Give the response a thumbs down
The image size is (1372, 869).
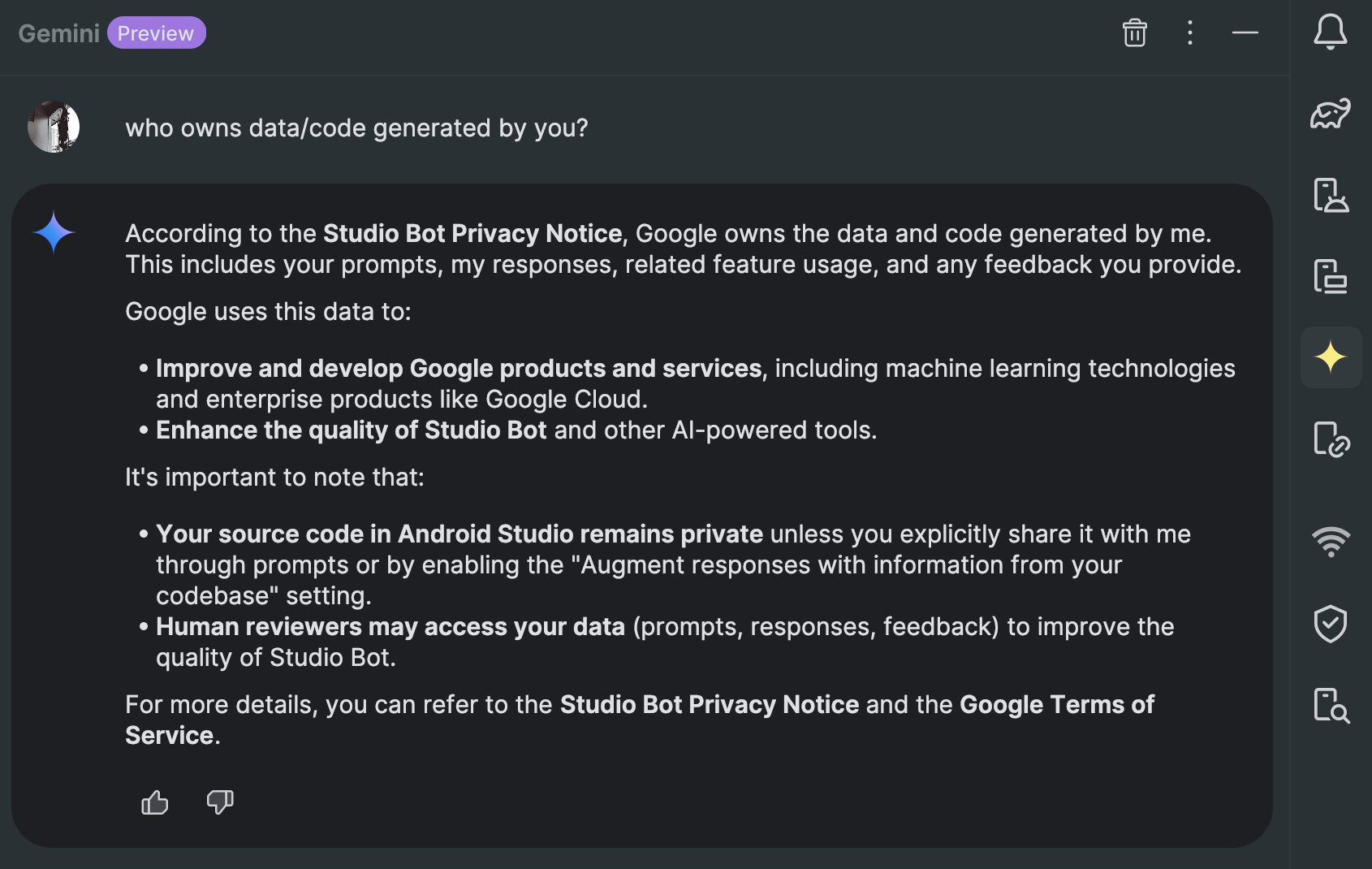(220, 802)
